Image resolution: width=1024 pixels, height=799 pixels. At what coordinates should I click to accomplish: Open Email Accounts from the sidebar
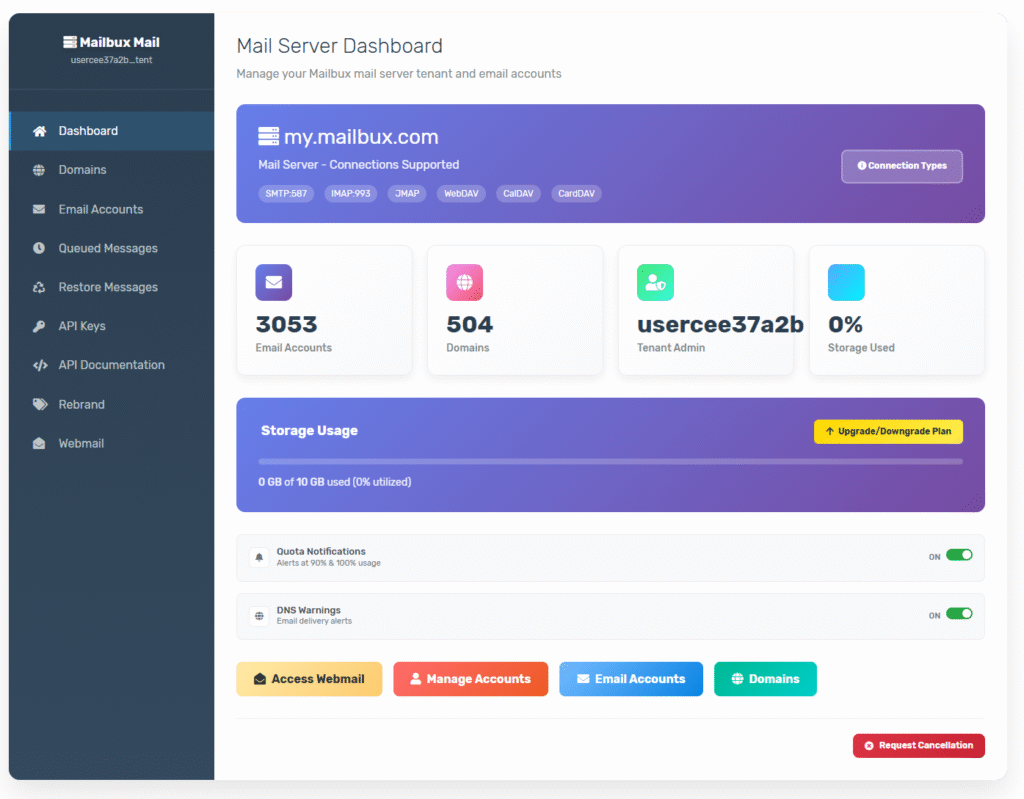coord(112,209)
